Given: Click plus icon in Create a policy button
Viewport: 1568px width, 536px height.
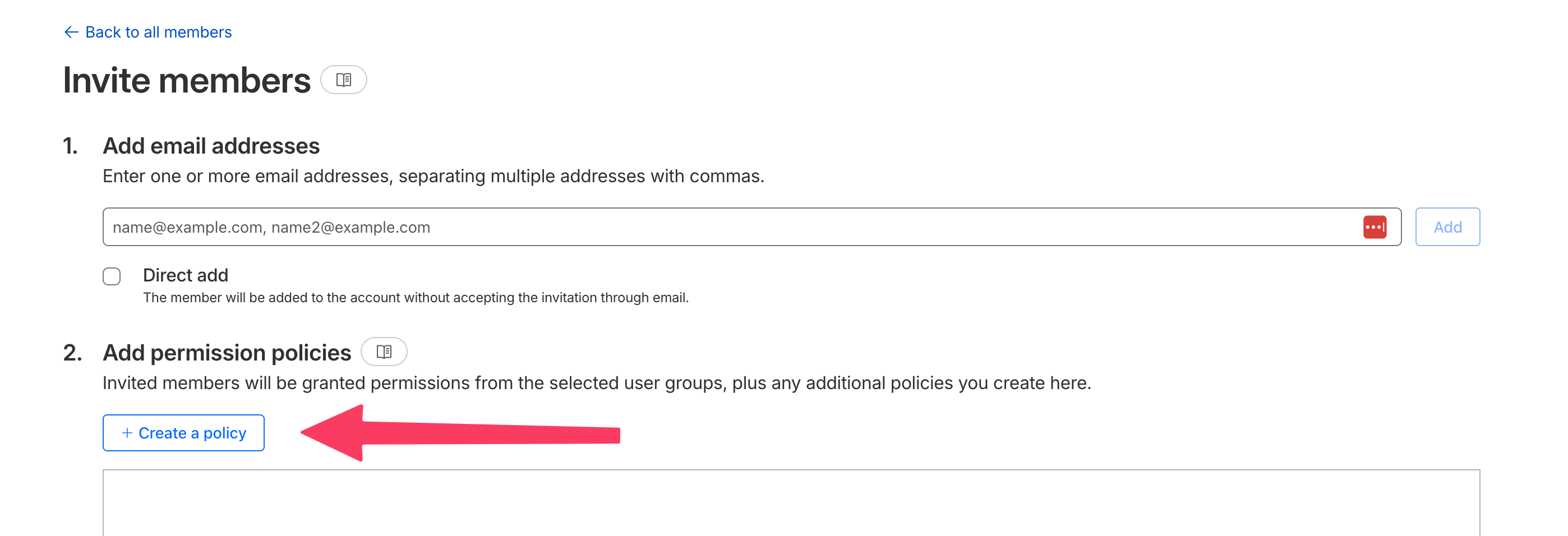Looking at the screenshot, I should click(127, 433).
